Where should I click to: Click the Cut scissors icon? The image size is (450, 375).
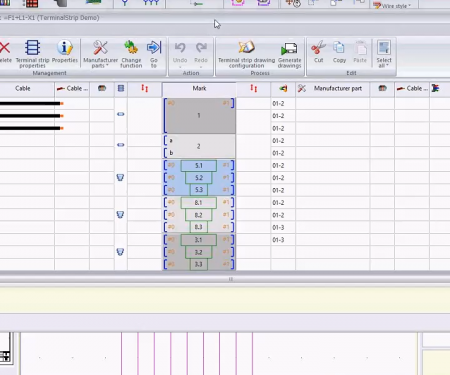[x=318, y=51]
